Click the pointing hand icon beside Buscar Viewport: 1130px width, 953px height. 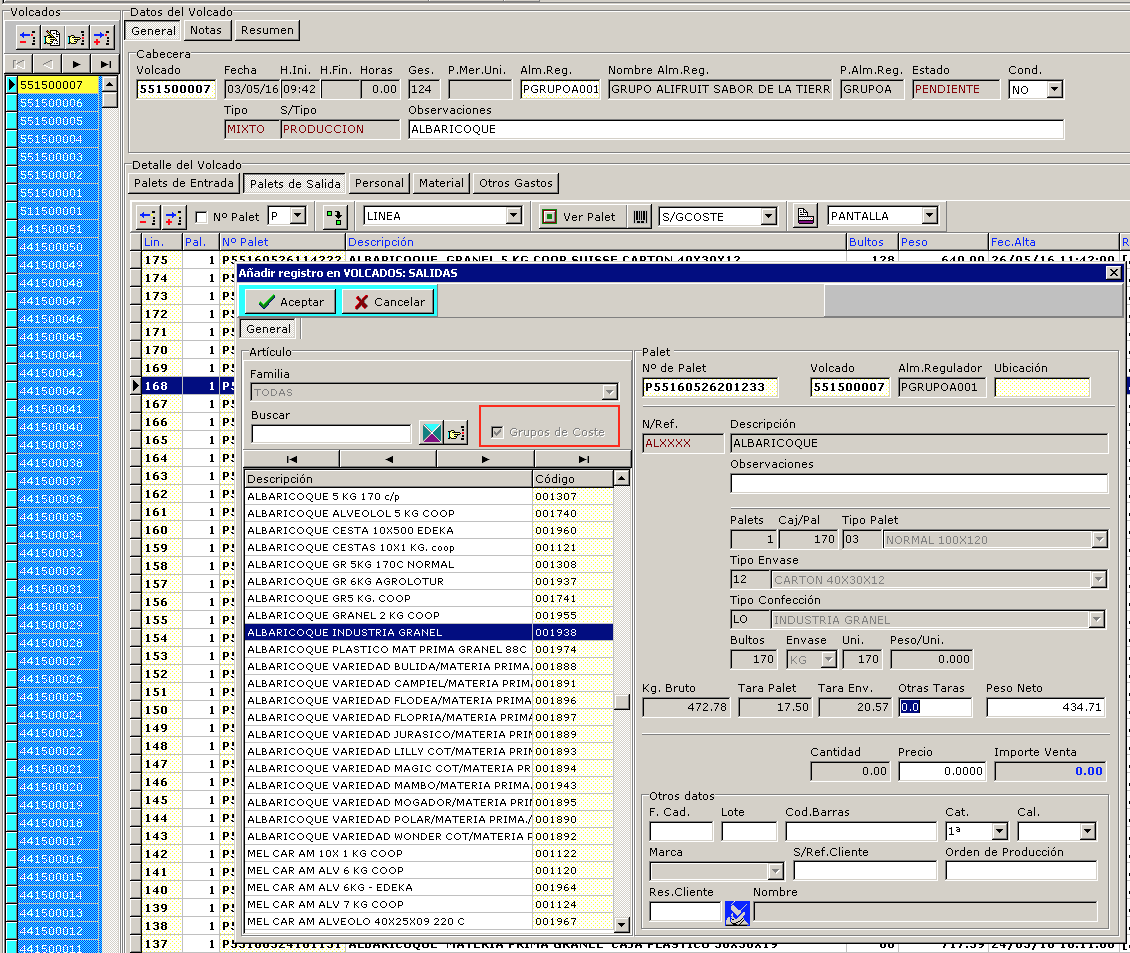coord(456,433)
